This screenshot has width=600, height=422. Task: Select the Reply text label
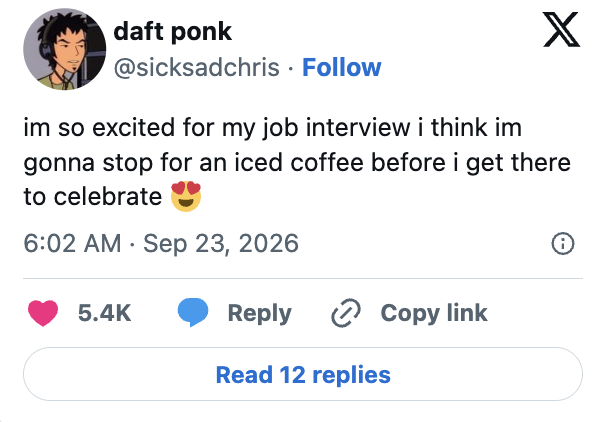pos(259,313)
